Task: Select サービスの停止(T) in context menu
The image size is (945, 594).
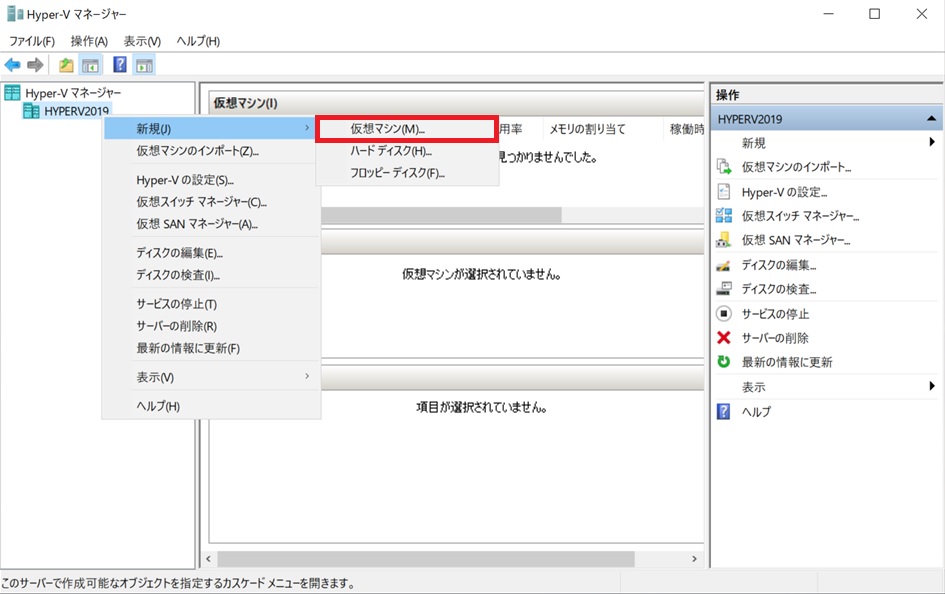Action: point(210,304)
